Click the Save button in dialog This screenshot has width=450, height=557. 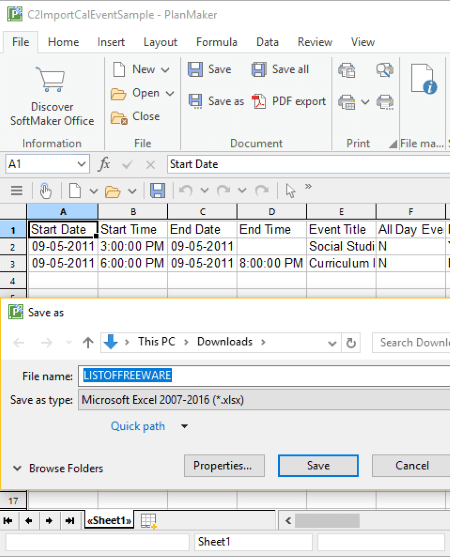tap(318, 465)
